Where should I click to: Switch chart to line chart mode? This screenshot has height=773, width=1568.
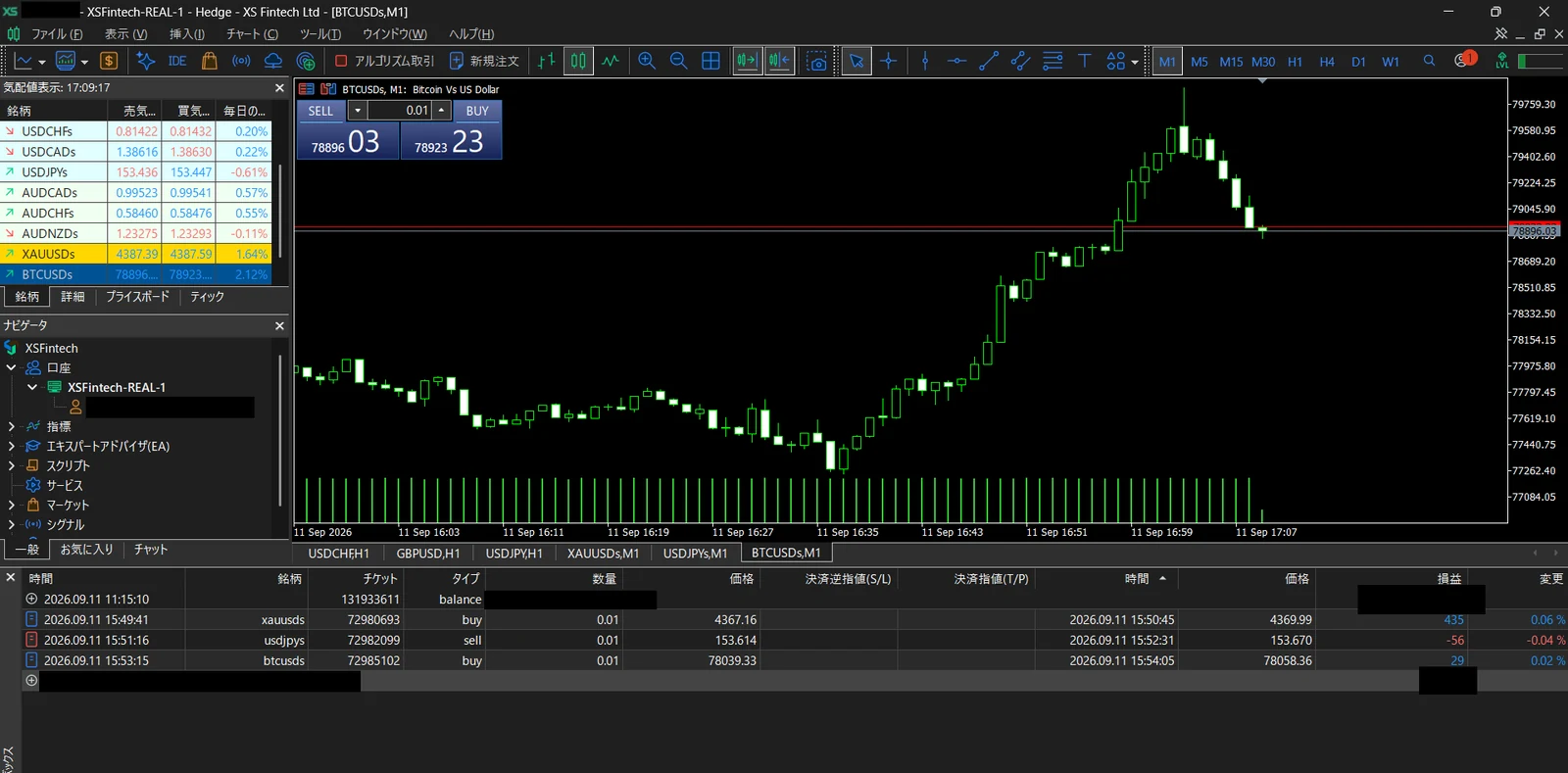click(611, 61)
